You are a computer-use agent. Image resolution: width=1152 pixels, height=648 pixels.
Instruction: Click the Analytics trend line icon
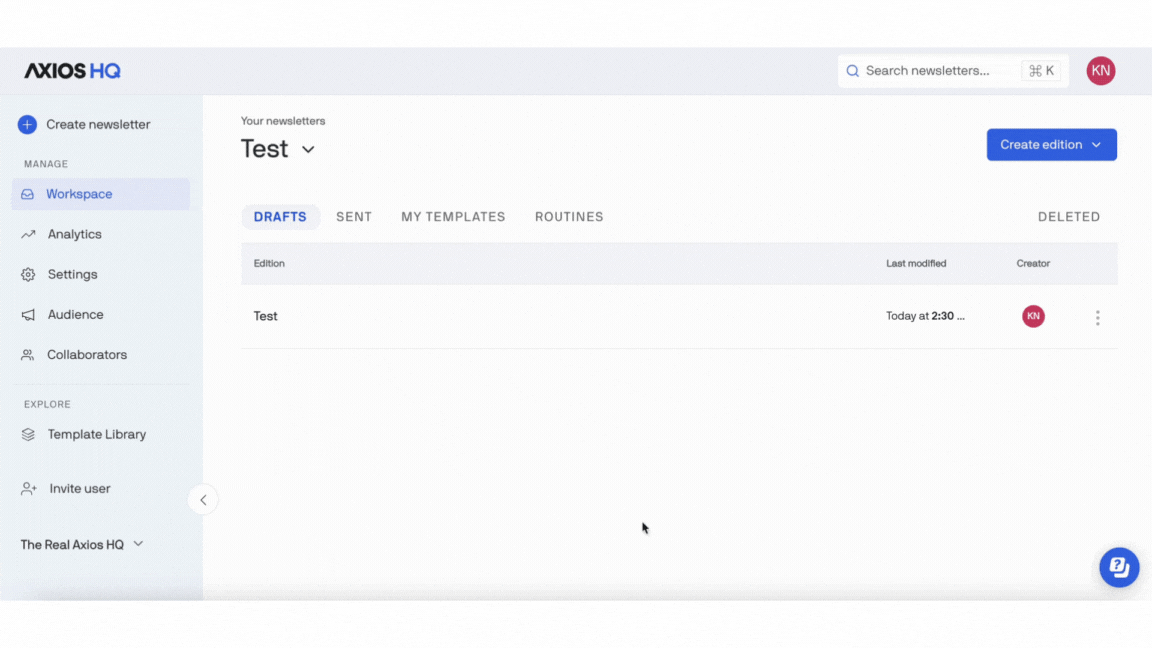click(x=28, y=234)
